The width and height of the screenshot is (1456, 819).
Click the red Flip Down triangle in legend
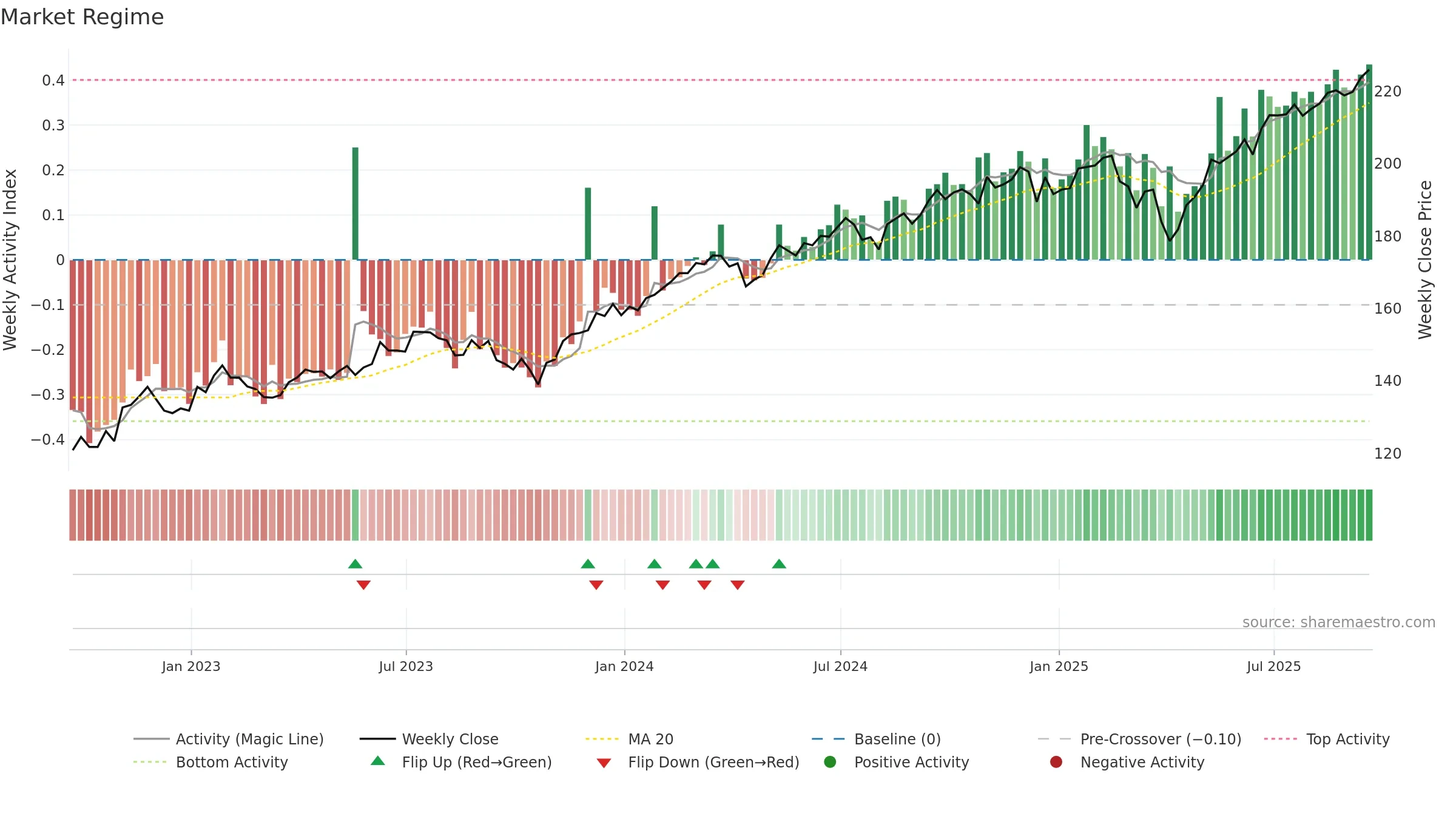pos(604,763)
